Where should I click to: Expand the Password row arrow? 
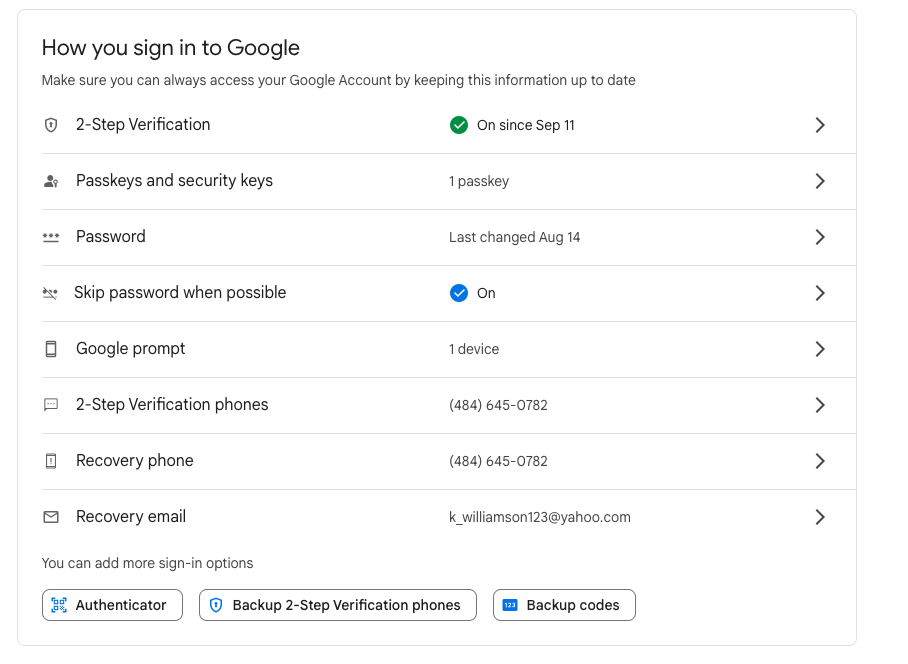(x=820, y=237)
